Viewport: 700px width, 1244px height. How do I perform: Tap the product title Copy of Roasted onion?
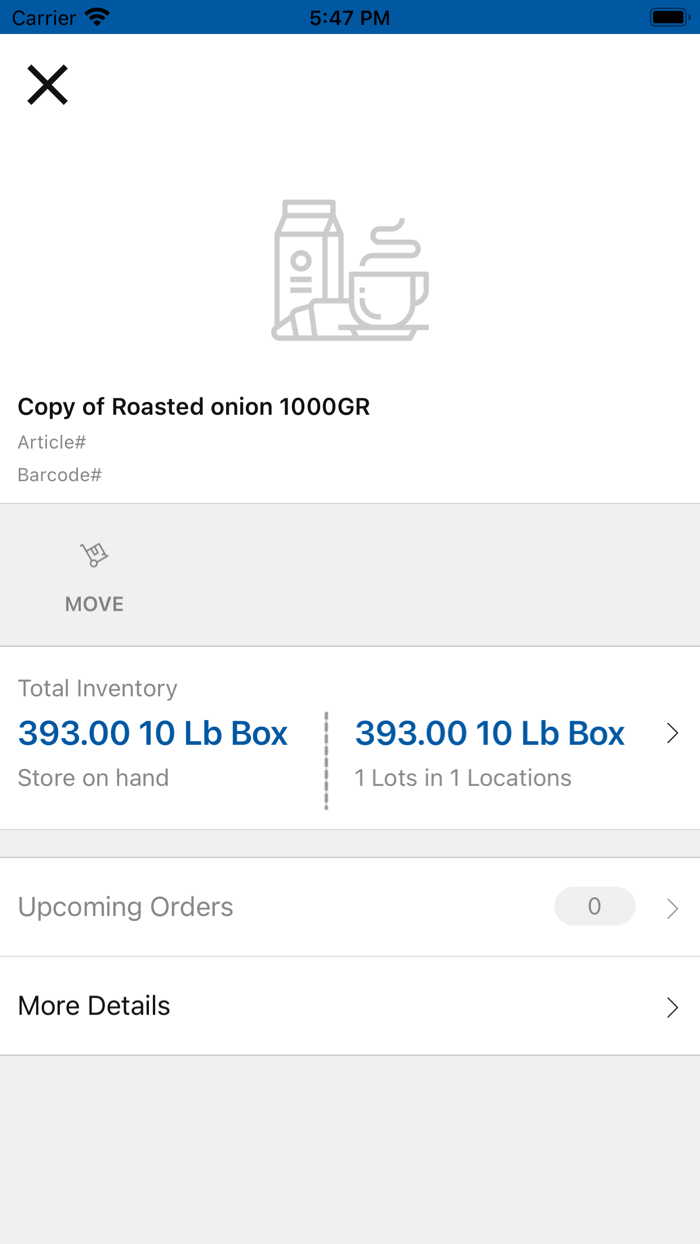(194, 407)
